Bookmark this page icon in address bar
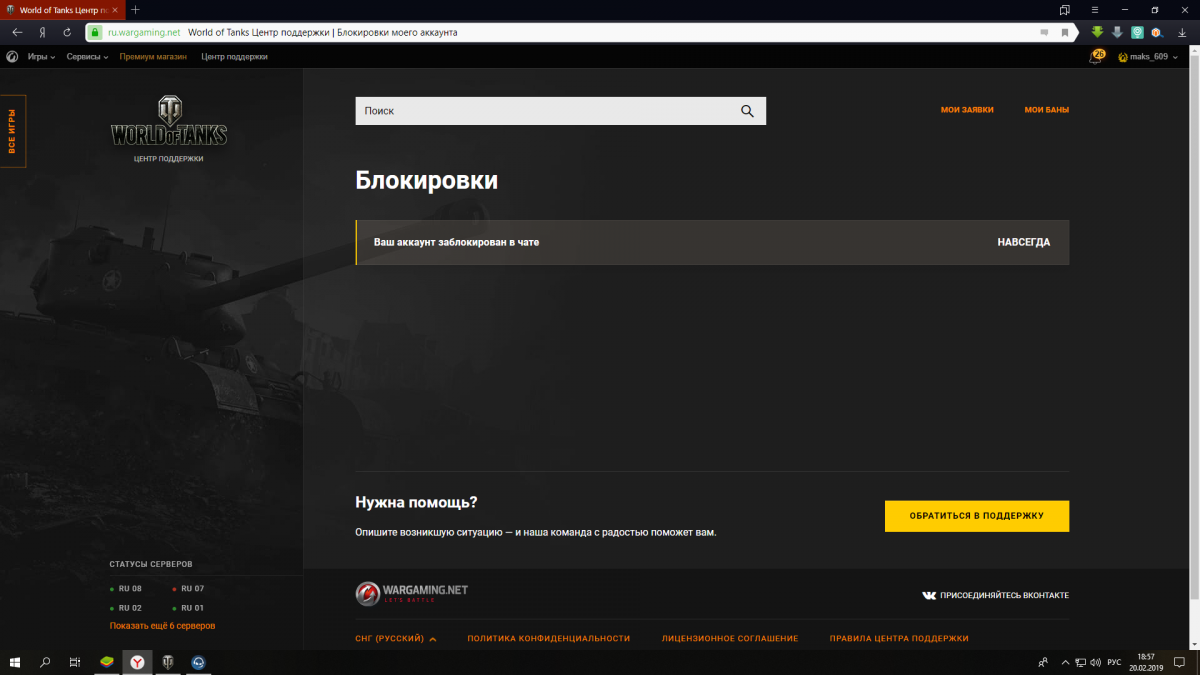Viewport: 1200px width, 675px height. point(1065,32)
